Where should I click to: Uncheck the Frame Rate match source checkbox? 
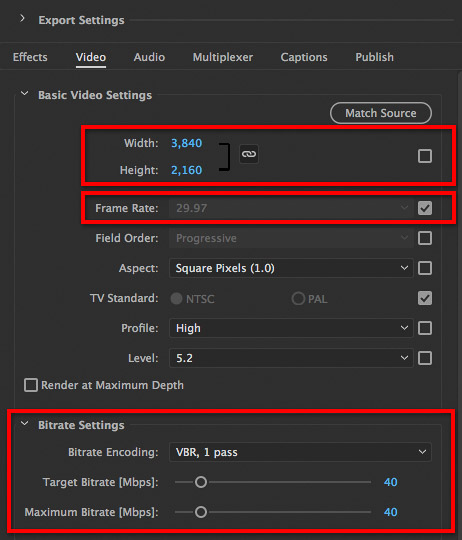click(425, 208)
